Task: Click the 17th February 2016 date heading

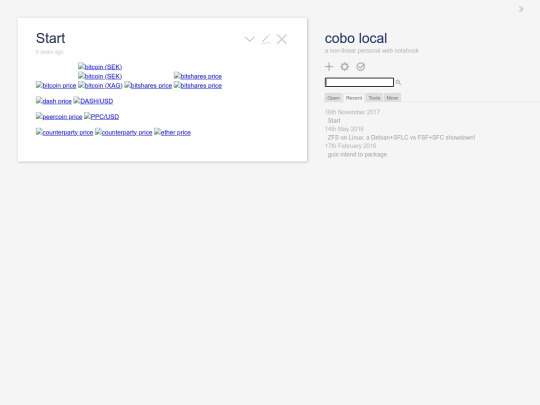Action: pos(350,146)
